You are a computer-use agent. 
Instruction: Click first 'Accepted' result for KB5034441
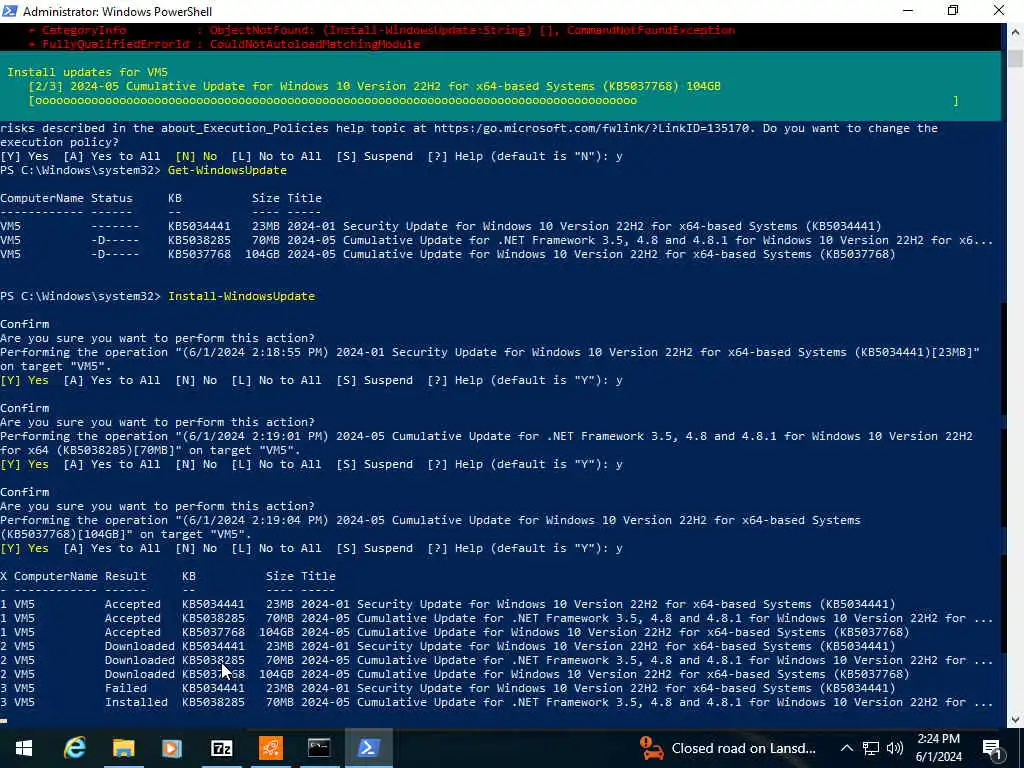[133, 605]
